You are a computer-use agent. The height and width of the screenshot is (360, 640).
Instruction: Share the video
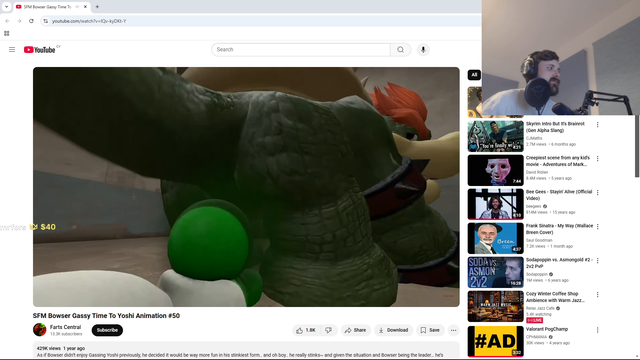coord(356,330)
